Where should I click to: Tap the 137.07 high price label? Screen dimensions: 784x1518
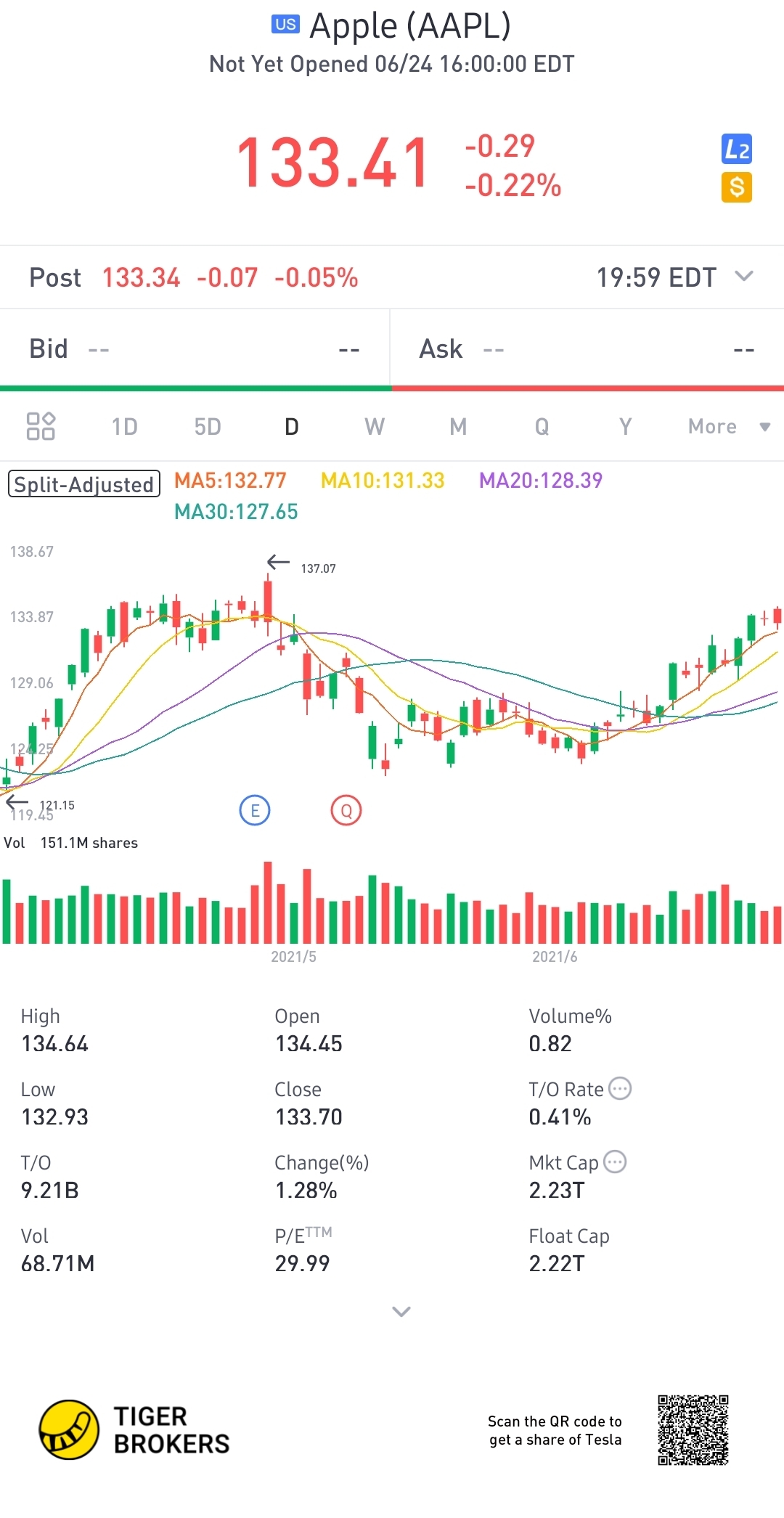point(319,568)
